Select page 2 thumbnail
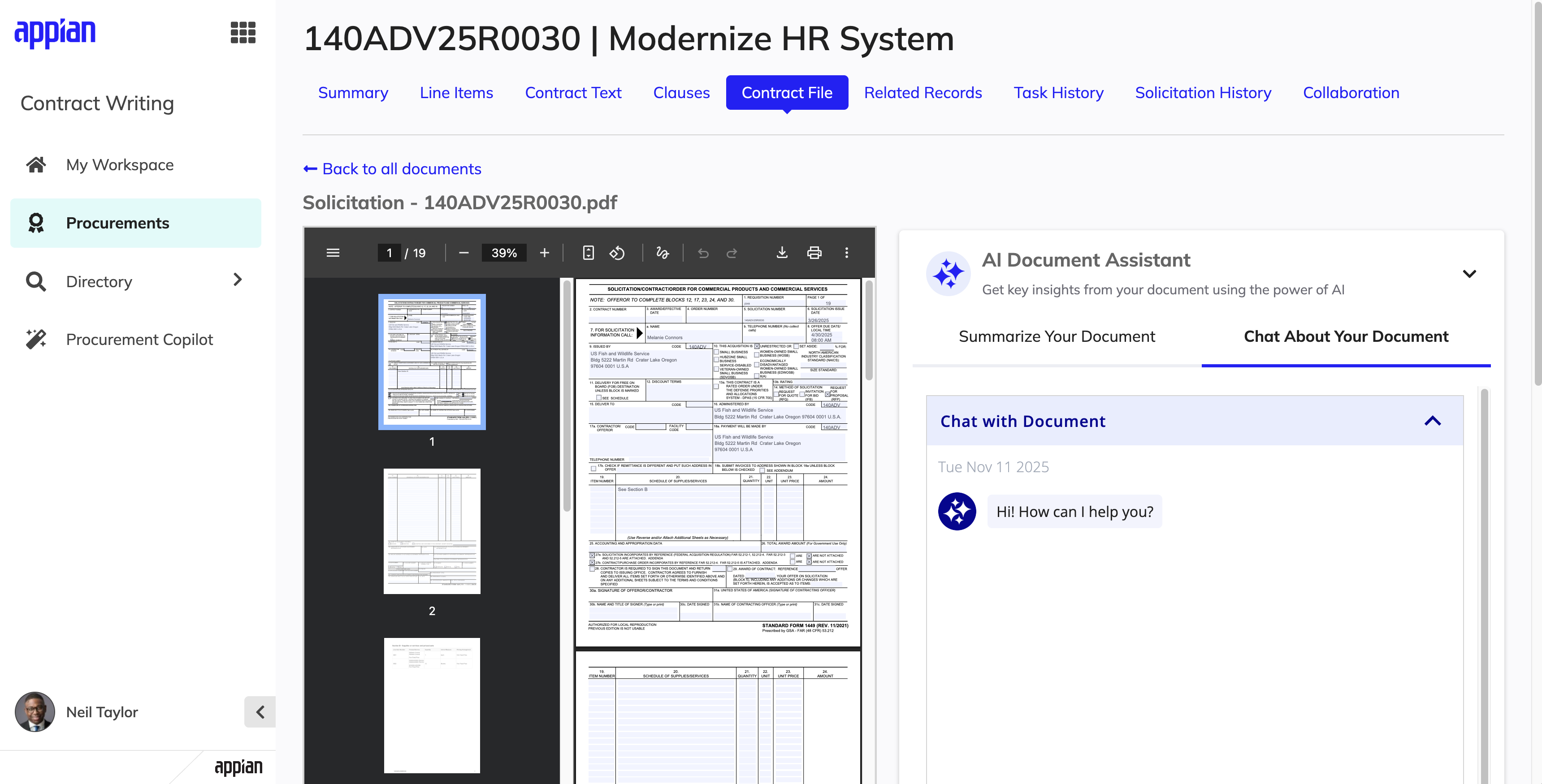Viewport: 1542px width, 784px height. point(432,531)
